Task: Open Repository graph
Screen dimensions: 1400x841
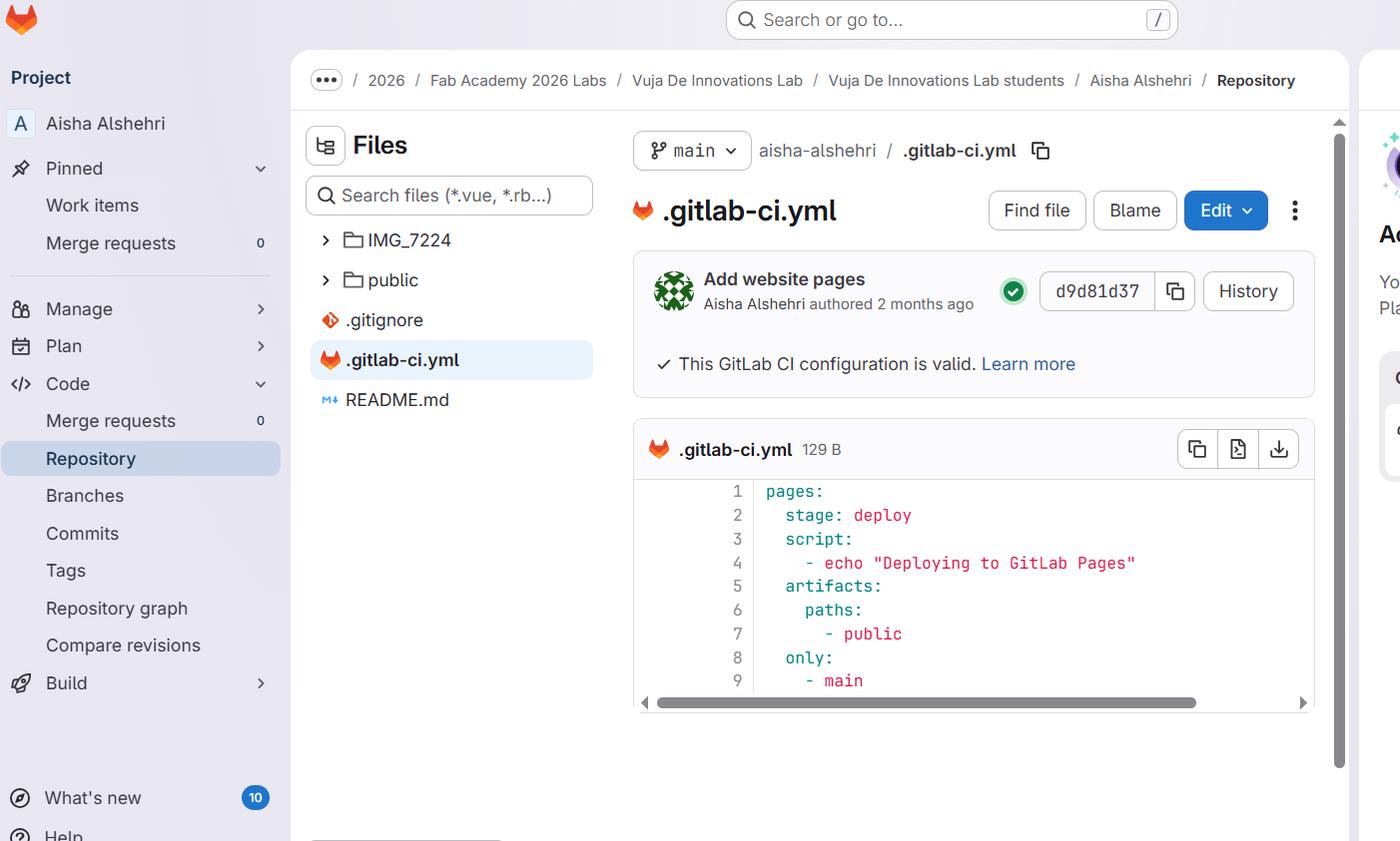Action: pos(140,608)
